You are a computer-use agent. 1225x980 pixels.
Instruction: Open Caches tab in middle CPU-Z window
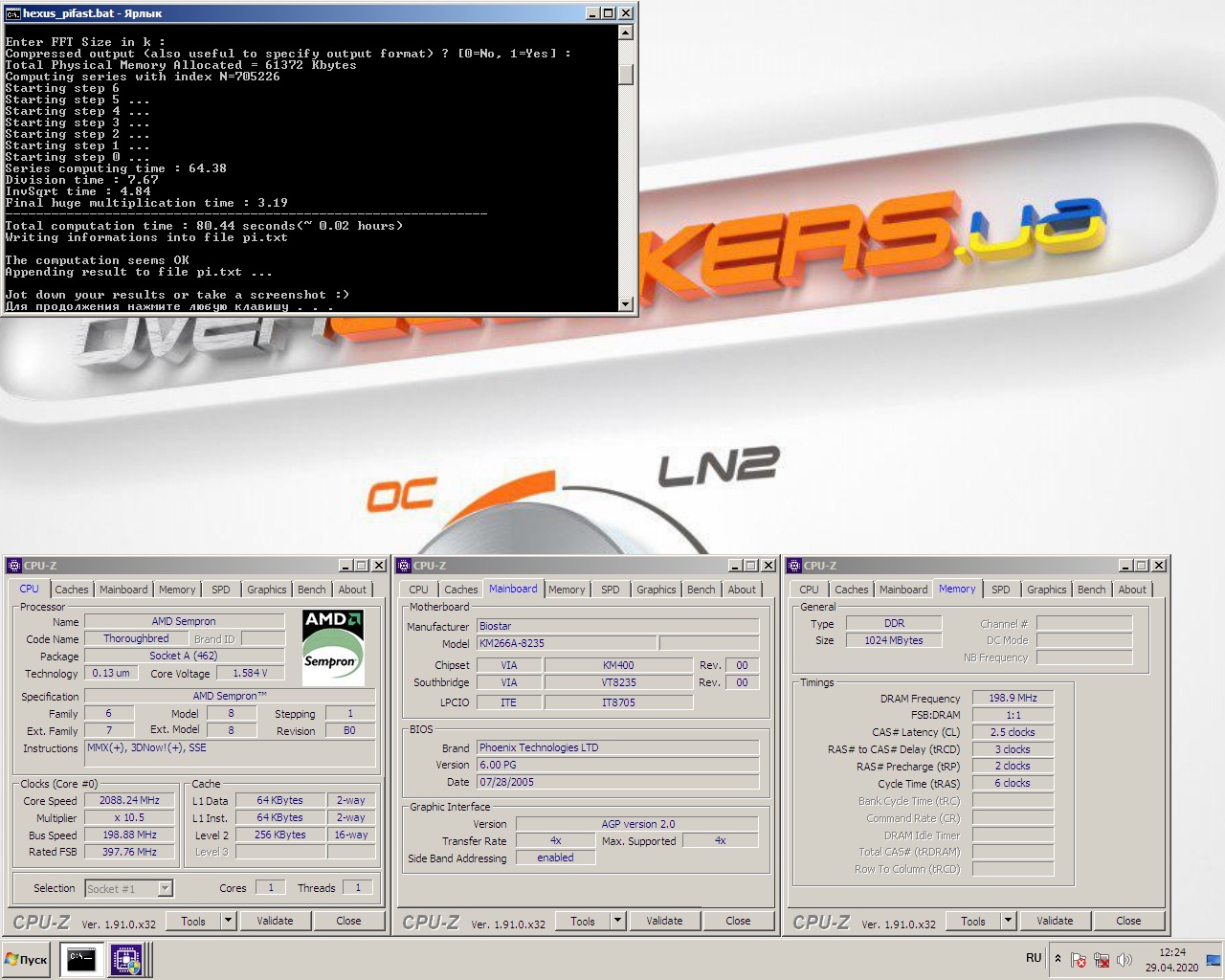click(x=460, y=590)
